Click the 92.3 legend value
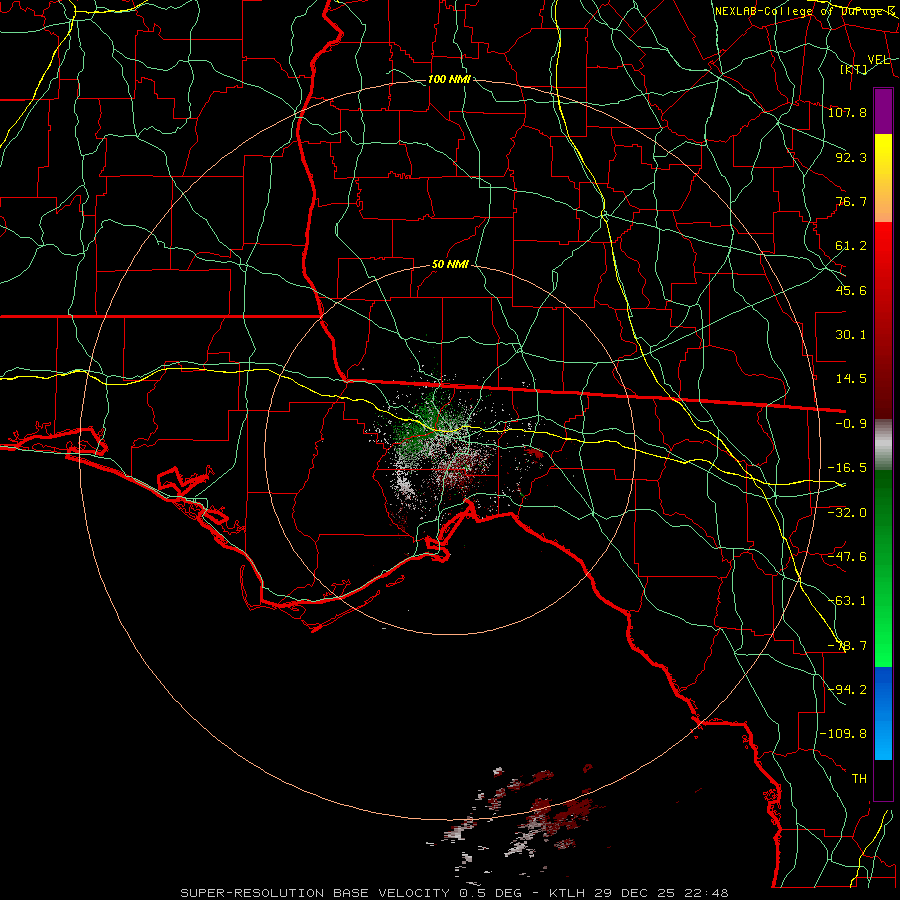 (851, 157)
